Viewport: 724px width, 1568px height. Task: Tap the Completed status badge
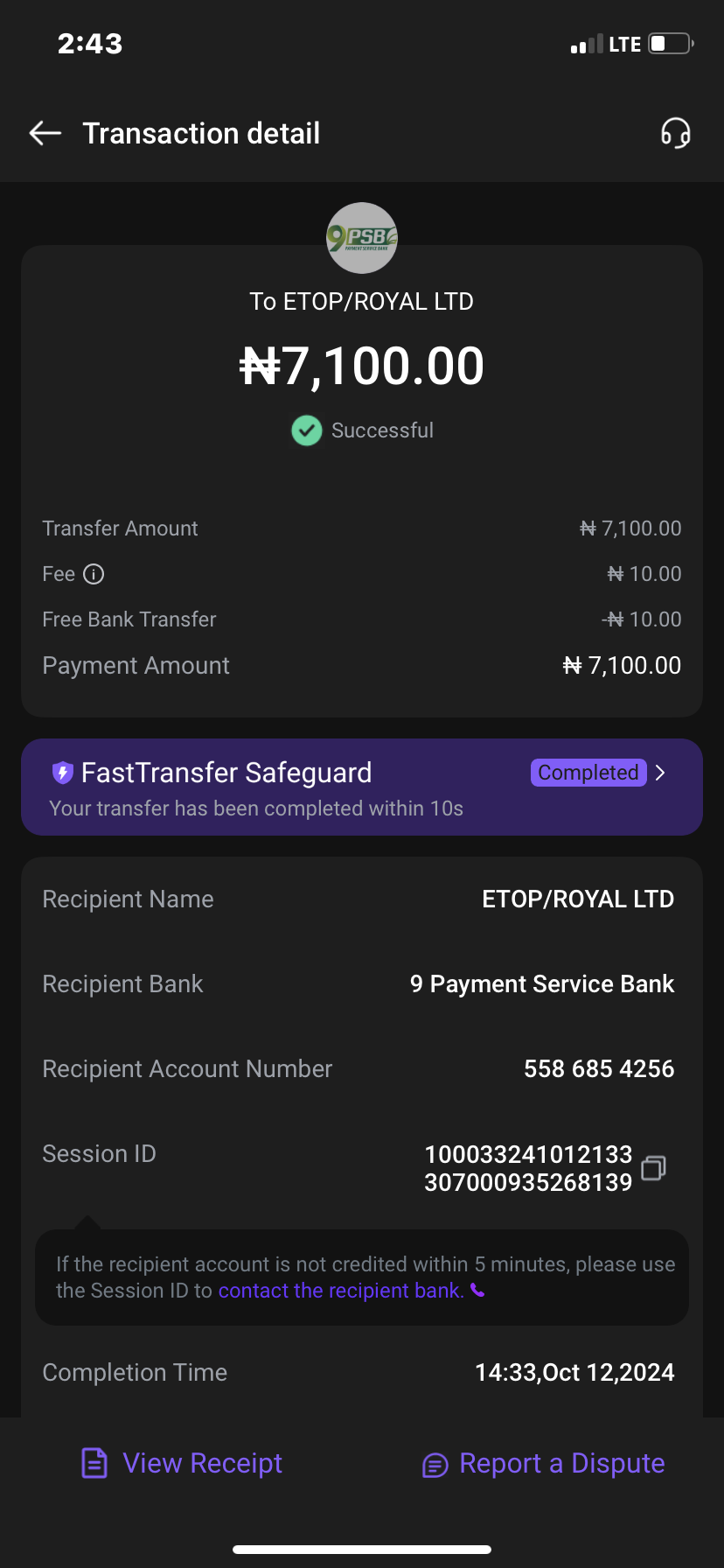[x=588, y=773]
